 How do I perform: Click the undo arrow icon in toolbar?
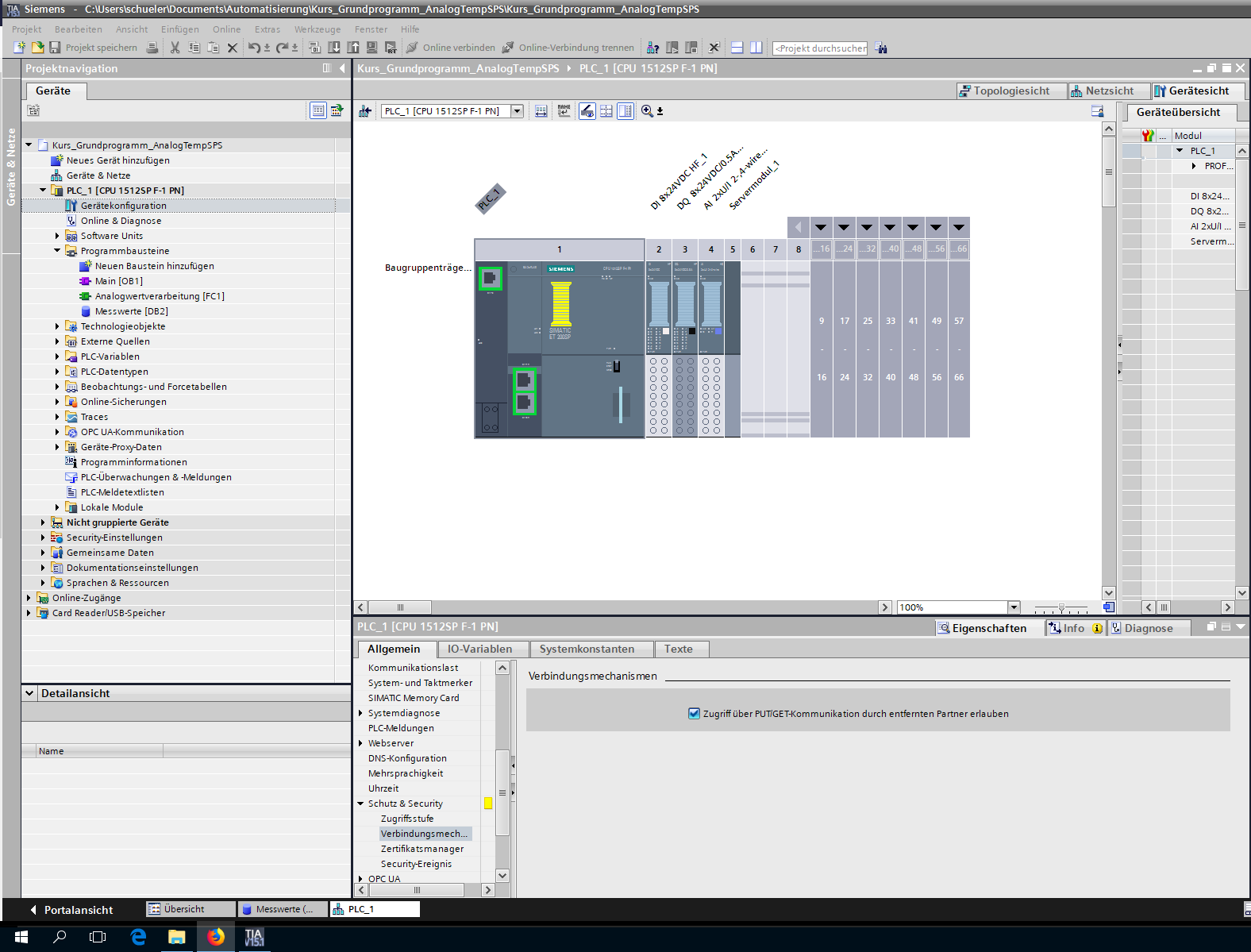(x=253, y=48)
